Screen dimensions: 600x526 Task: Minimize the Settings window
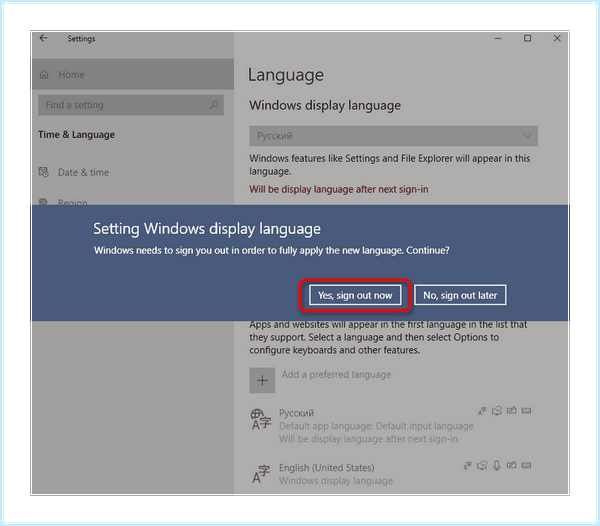click(x=498, y=38)
